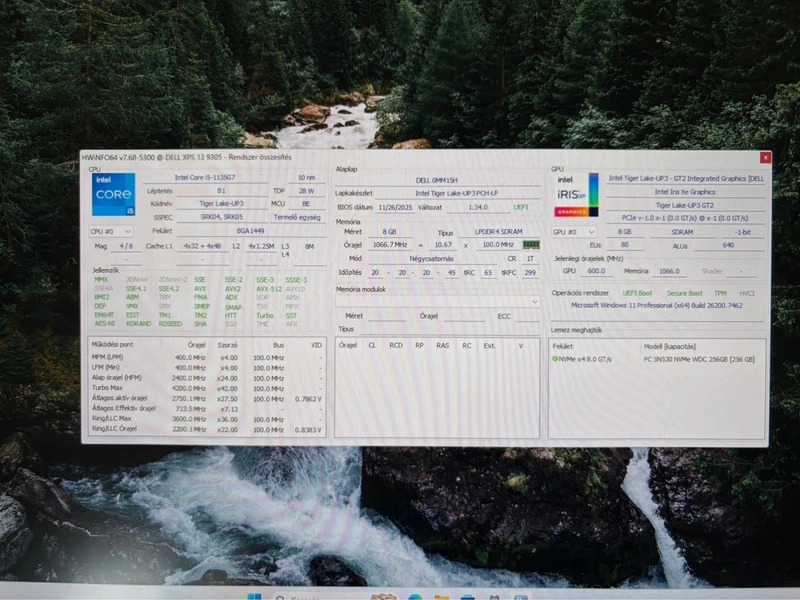Click the EM64T feature flag
The image size is (800, 600).
click(x=104, y=315)
